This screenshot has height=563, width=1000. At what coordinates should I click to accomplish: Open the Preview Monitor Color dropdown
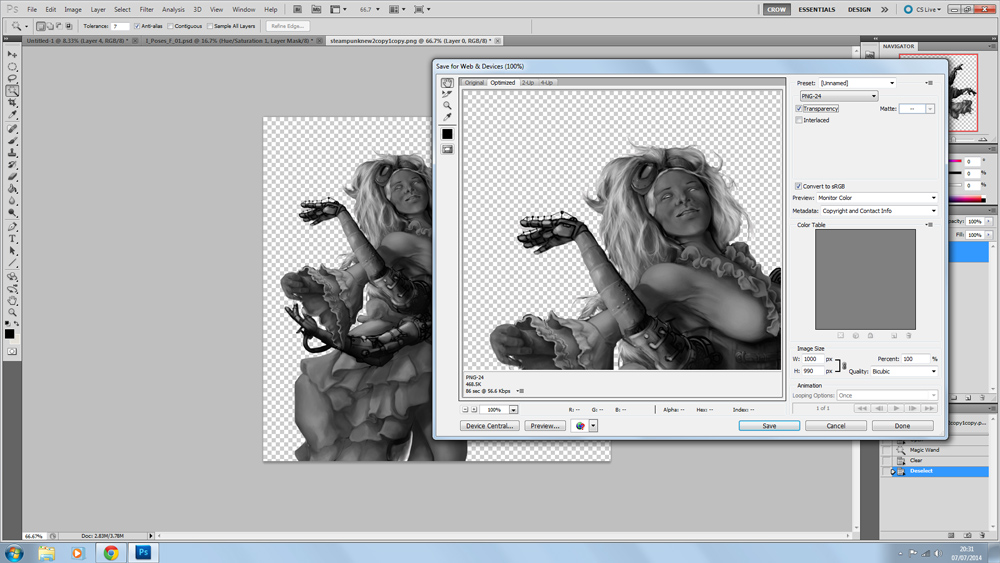pyautogui.click(x=877, y=198)
